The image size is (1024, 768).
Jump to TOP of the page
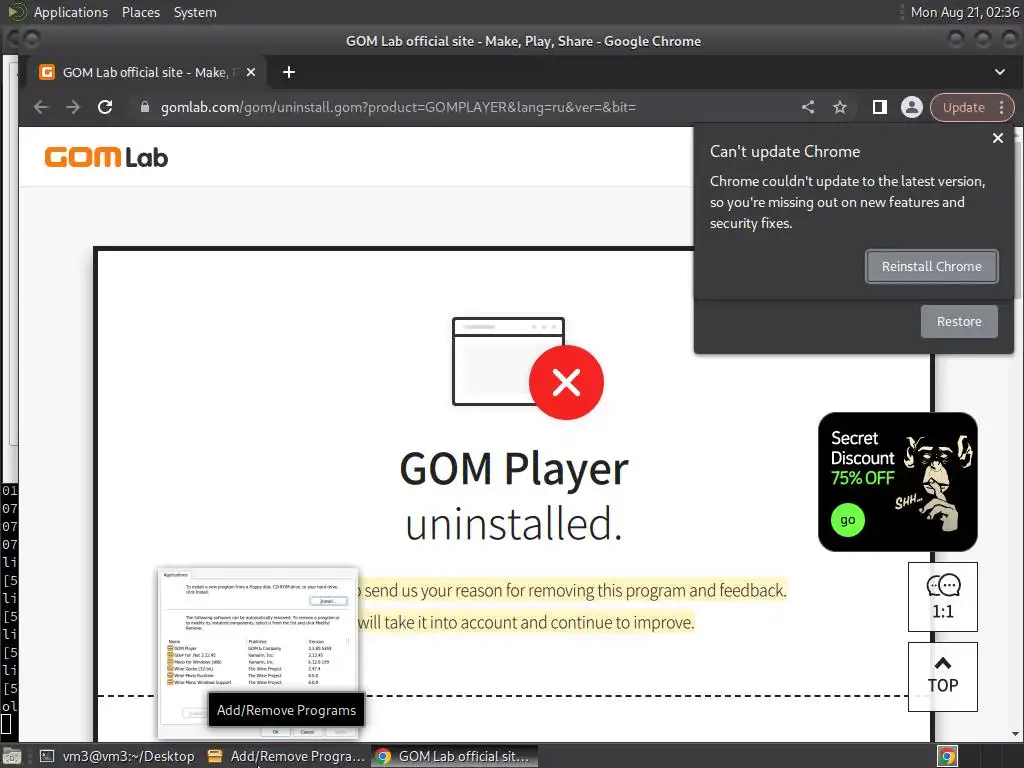click(942, 676)
